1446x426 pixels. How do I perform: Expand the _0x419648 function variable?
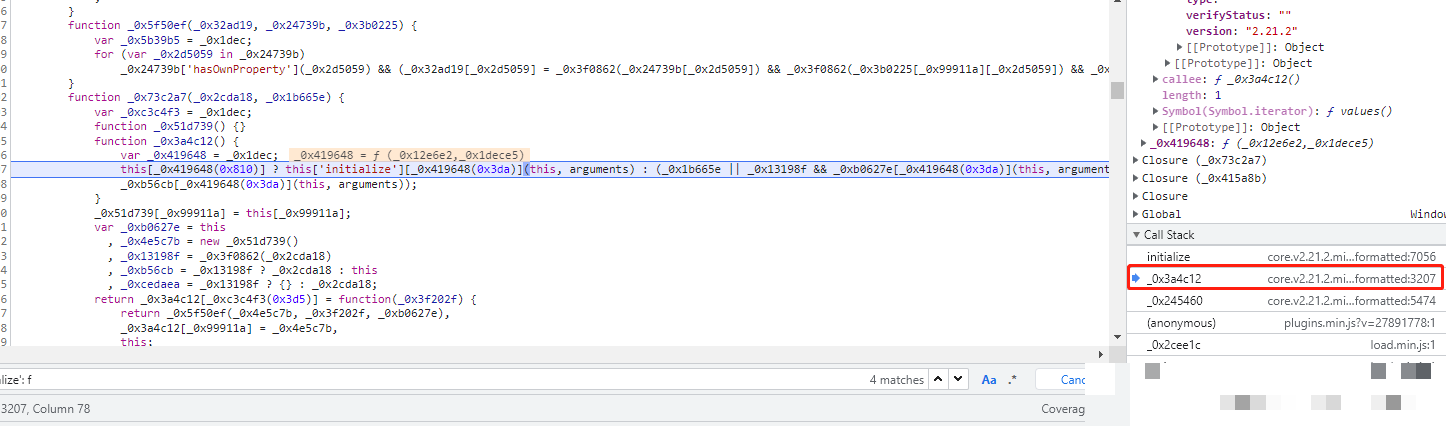click(x=1146, y=143)
